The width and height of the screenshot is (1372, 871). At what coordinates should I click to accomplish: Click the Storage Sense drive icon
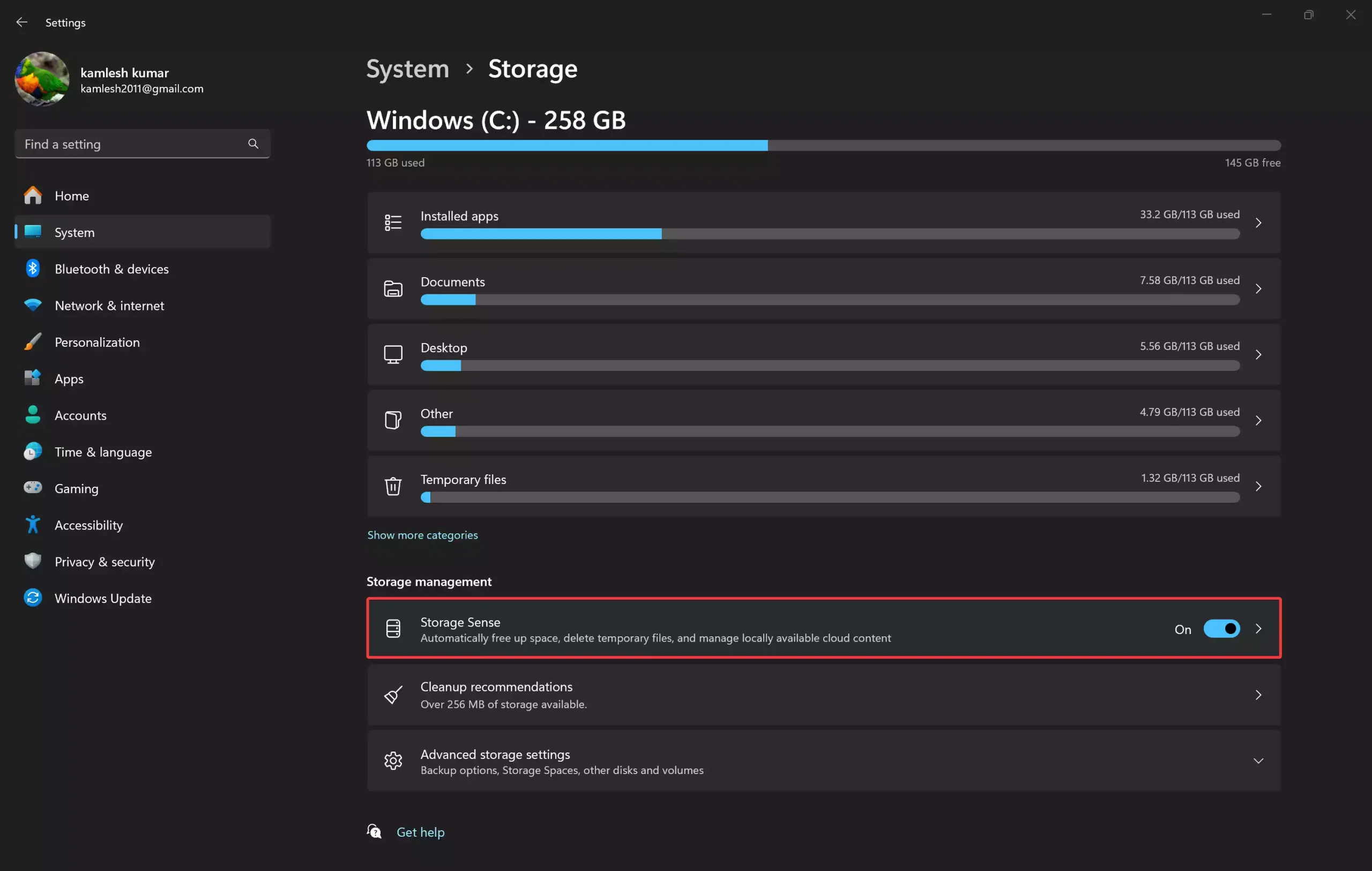[x=392, y=628]
